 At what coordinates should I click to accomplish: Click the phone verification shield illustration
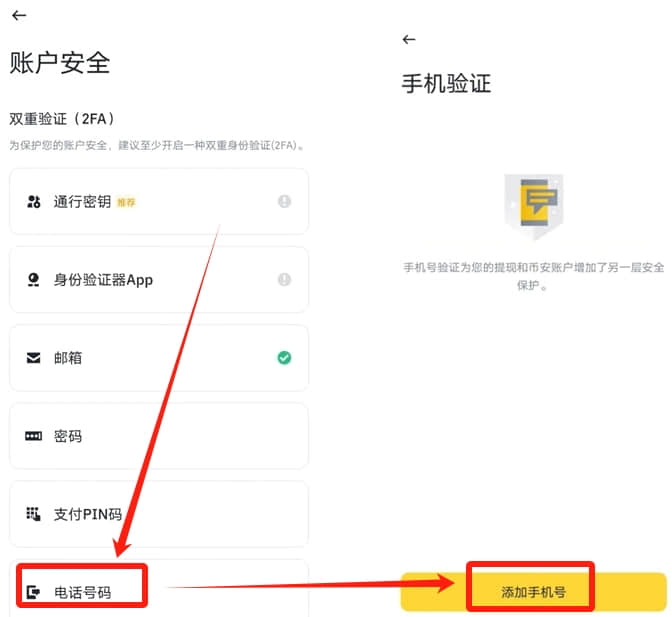coord(534,207)
